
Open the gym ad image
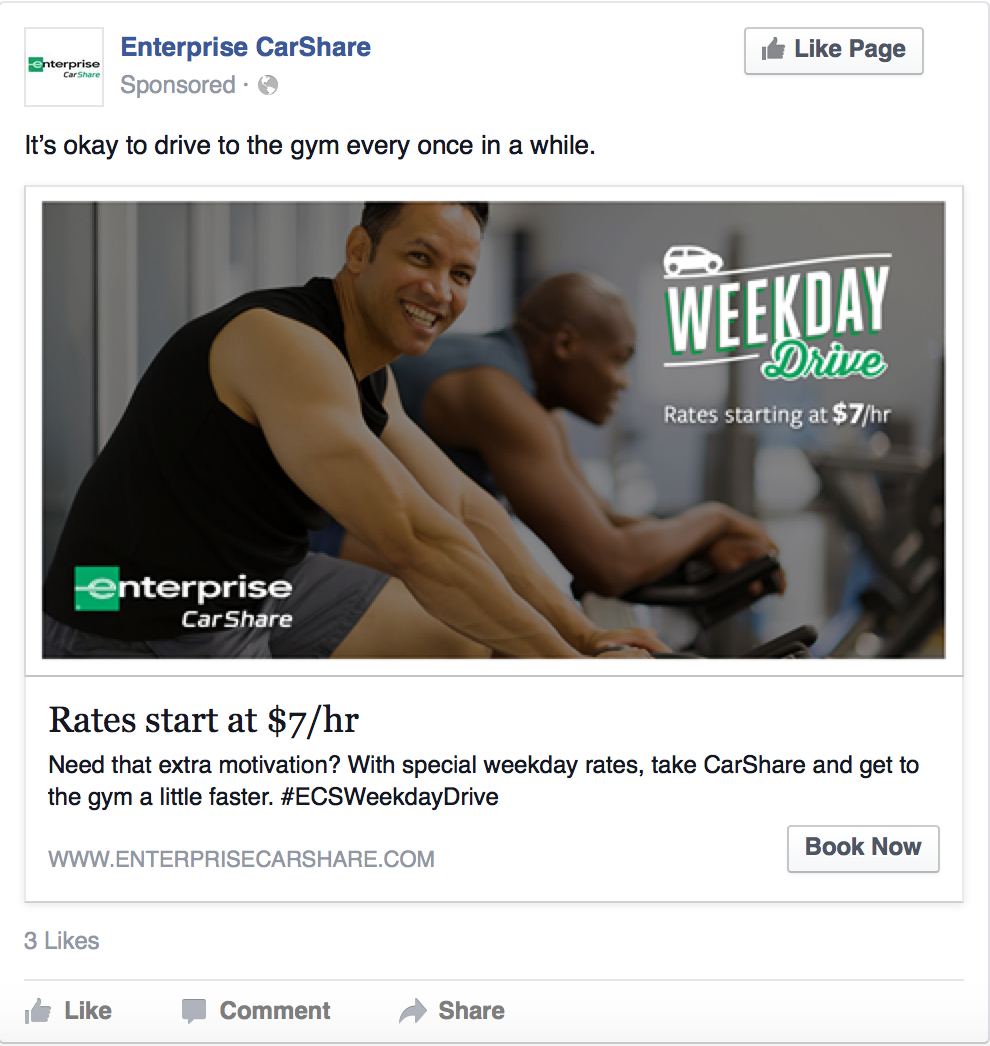(x=494, y=430)
